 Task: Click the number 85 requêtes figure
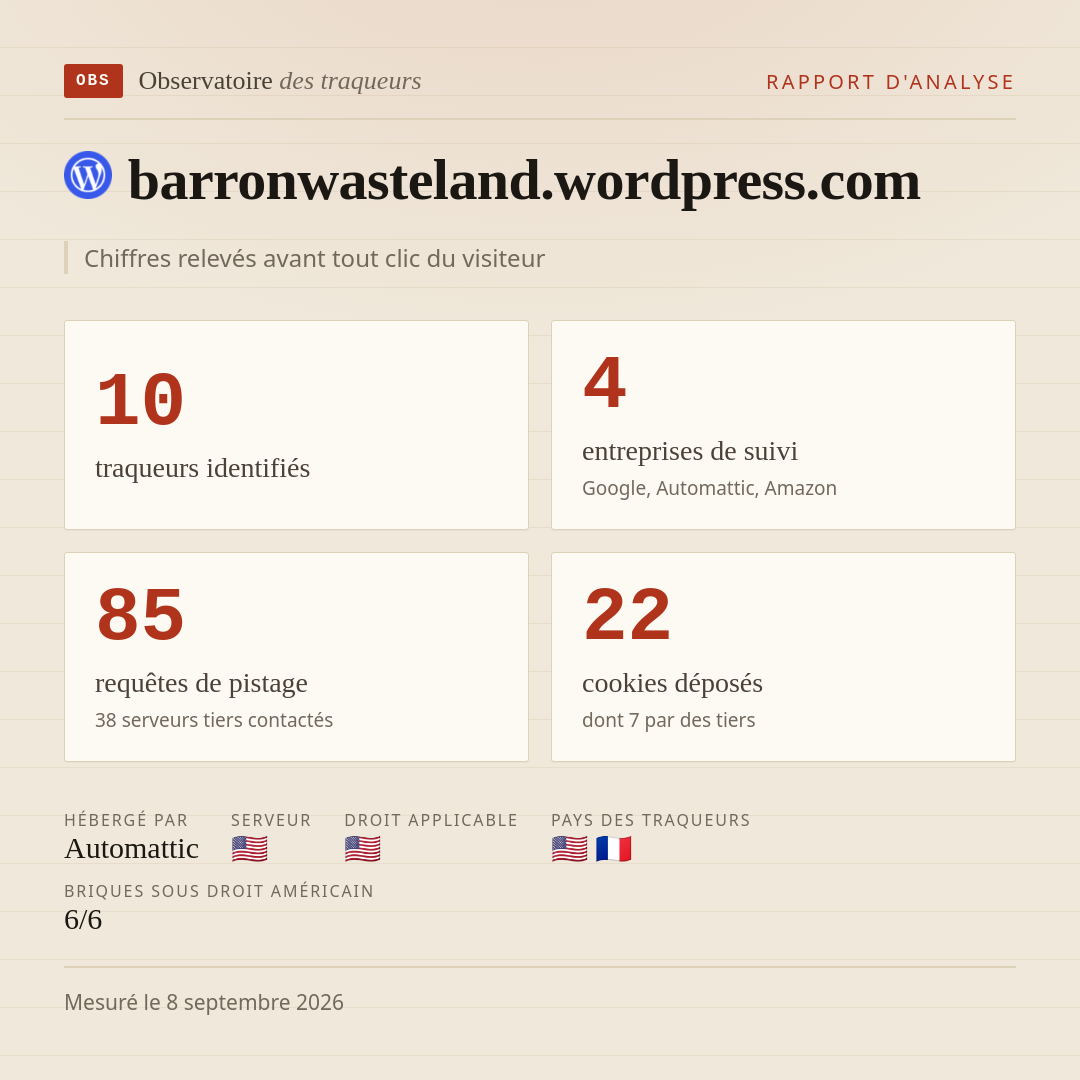click(140, 614)
